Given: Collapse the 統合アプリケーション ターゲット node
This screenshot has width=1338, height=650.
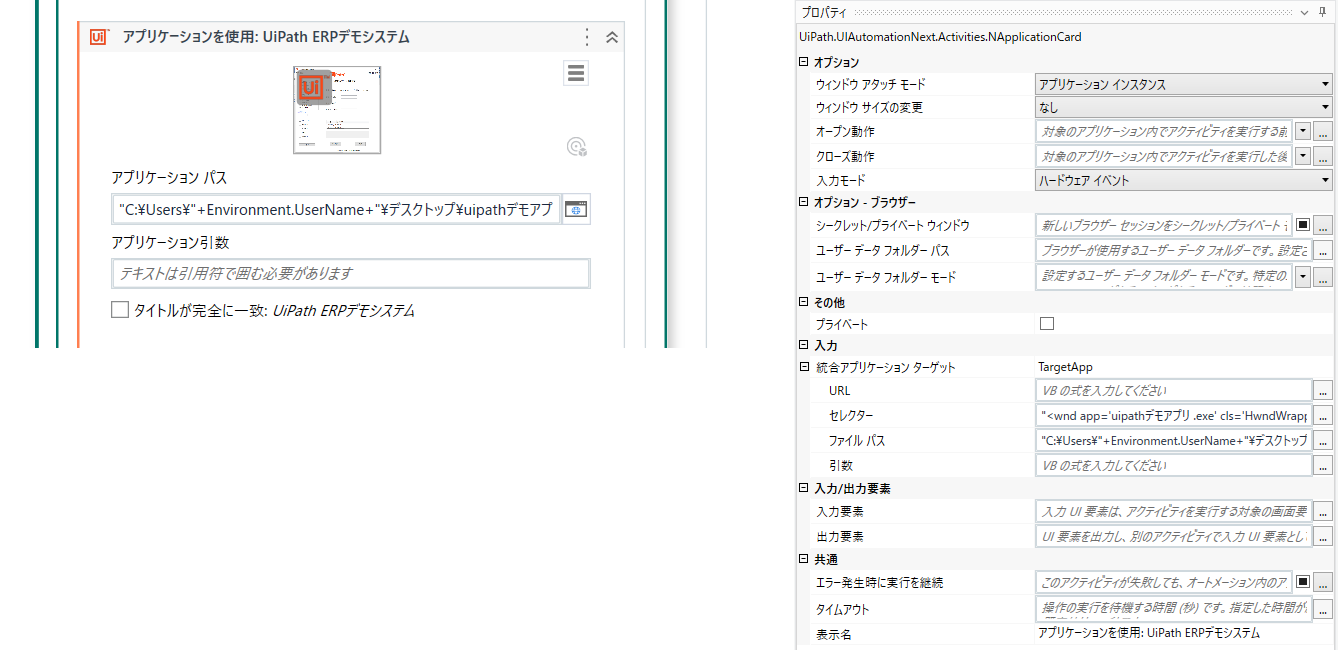Looking at the screenshot, I should [804, 367].
